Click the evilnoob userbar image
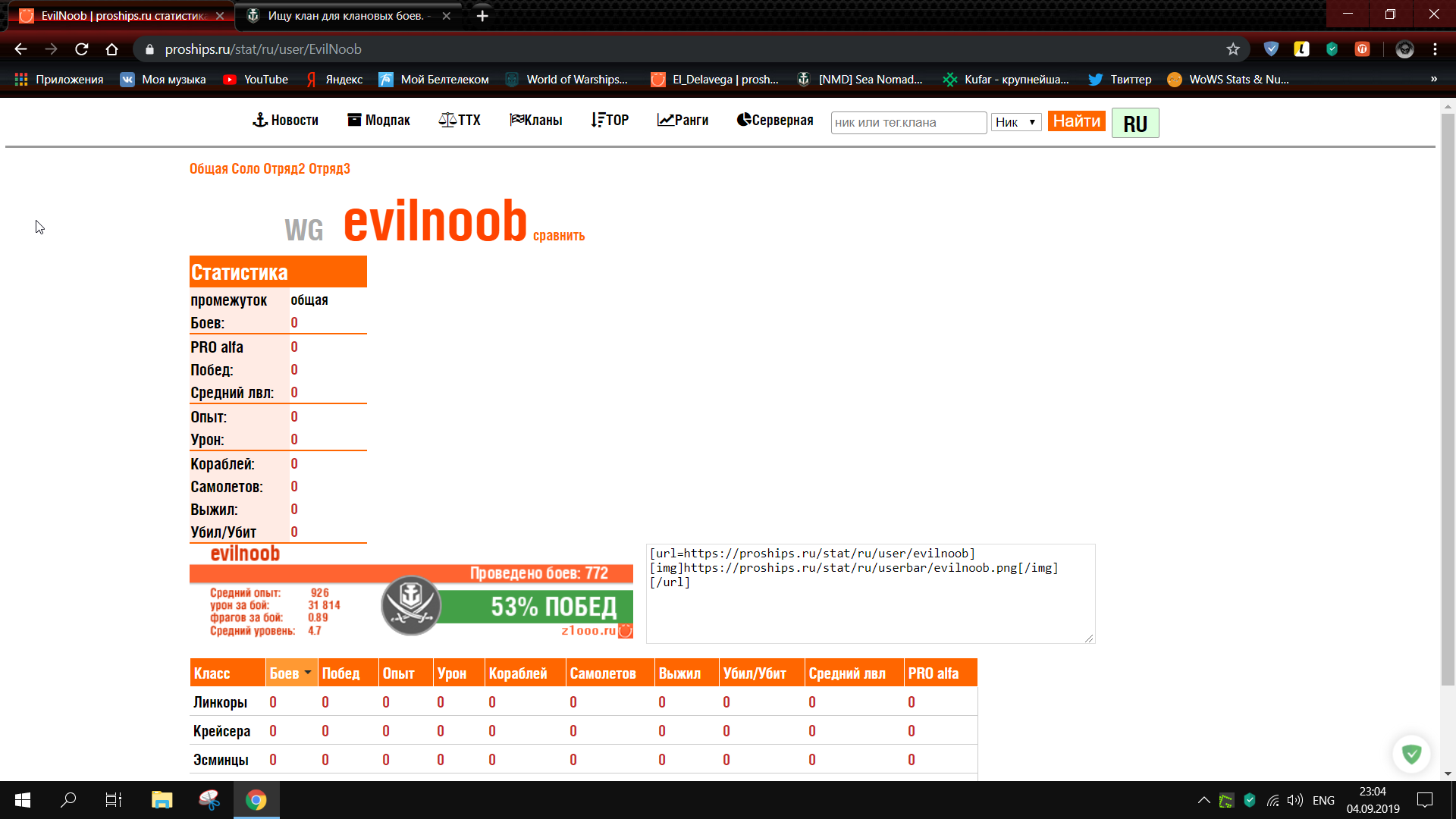 click(411, 591)
